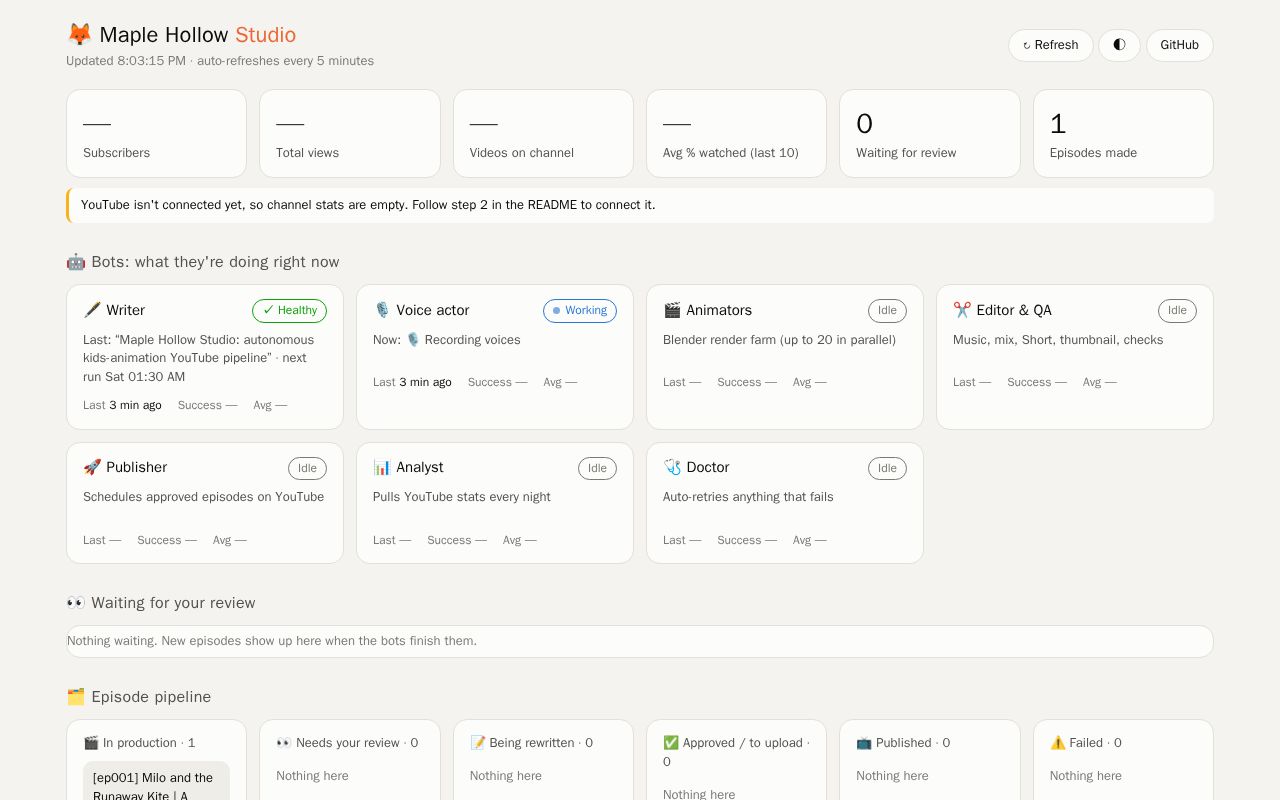This screenshot has height=800, width=1280.
Task: Click the Idle badge on Analyst card
Action: tap(597, 468)
